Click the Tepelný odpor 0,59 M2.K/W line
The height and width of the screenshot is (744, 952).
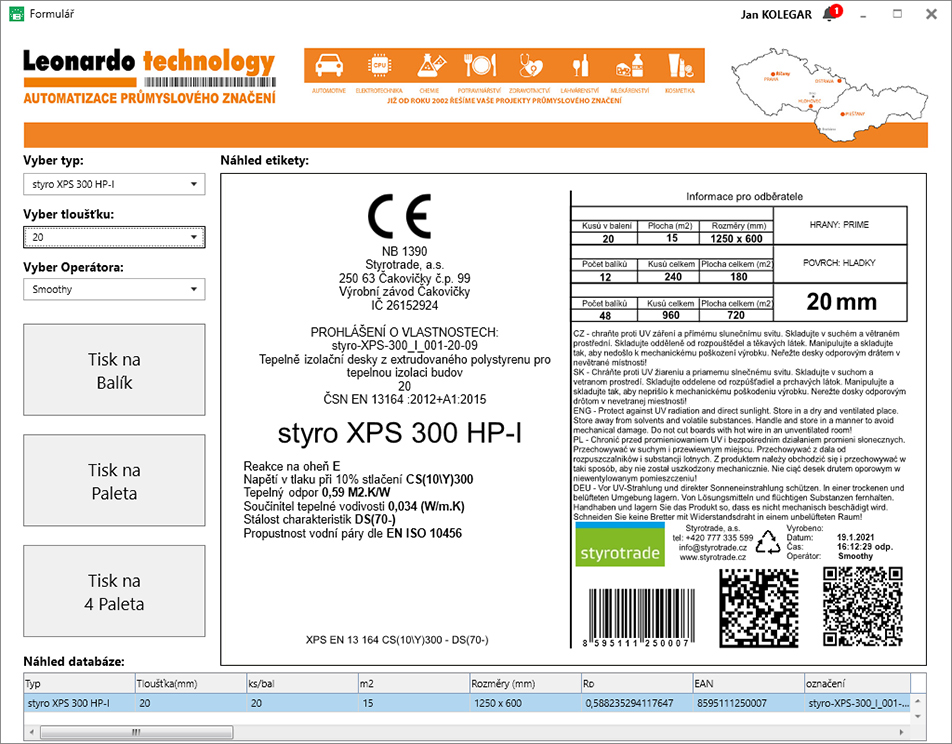tap(317, 493)
